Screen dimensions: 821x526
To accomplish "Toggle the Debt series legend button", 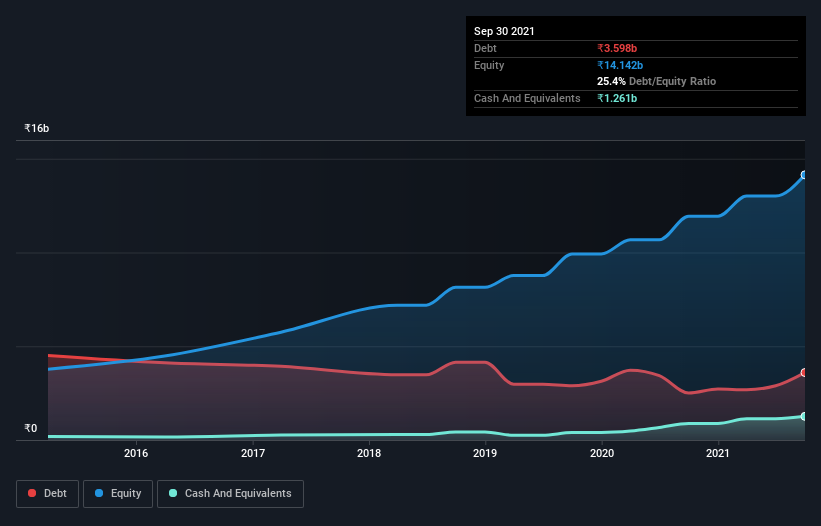I will (48, 494).
